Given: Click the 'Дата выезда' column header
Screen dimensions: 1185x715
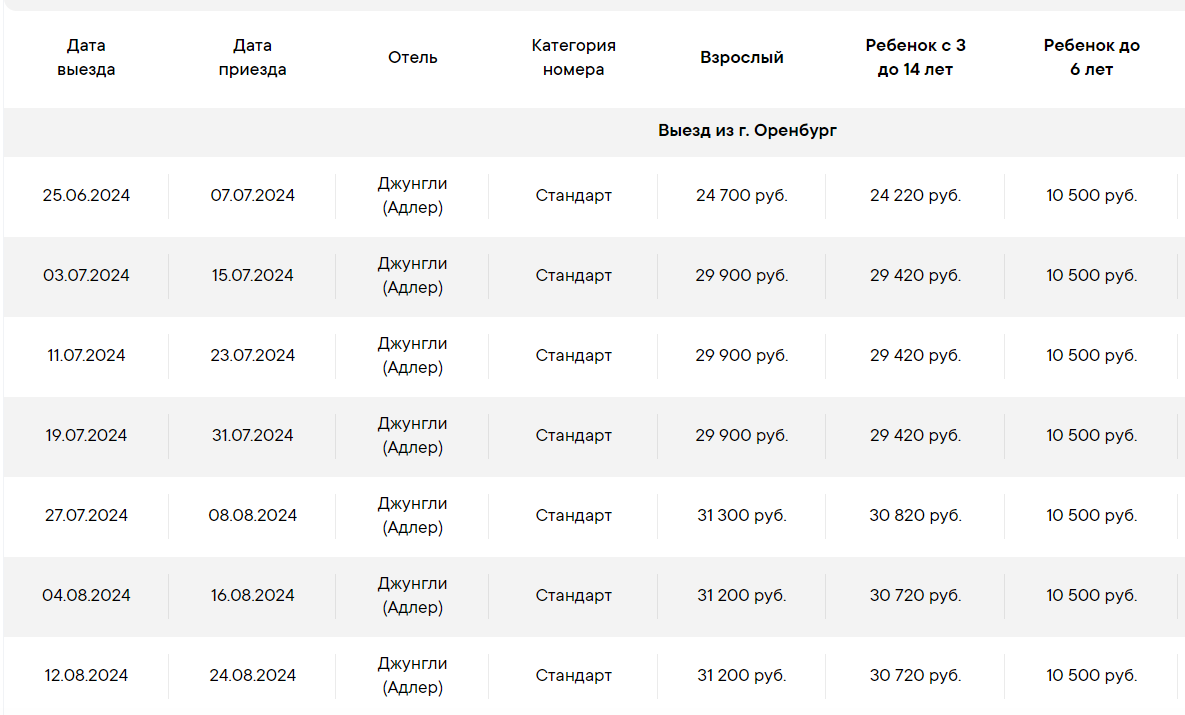Looking at the screenshot, I should tap(86, 57).
